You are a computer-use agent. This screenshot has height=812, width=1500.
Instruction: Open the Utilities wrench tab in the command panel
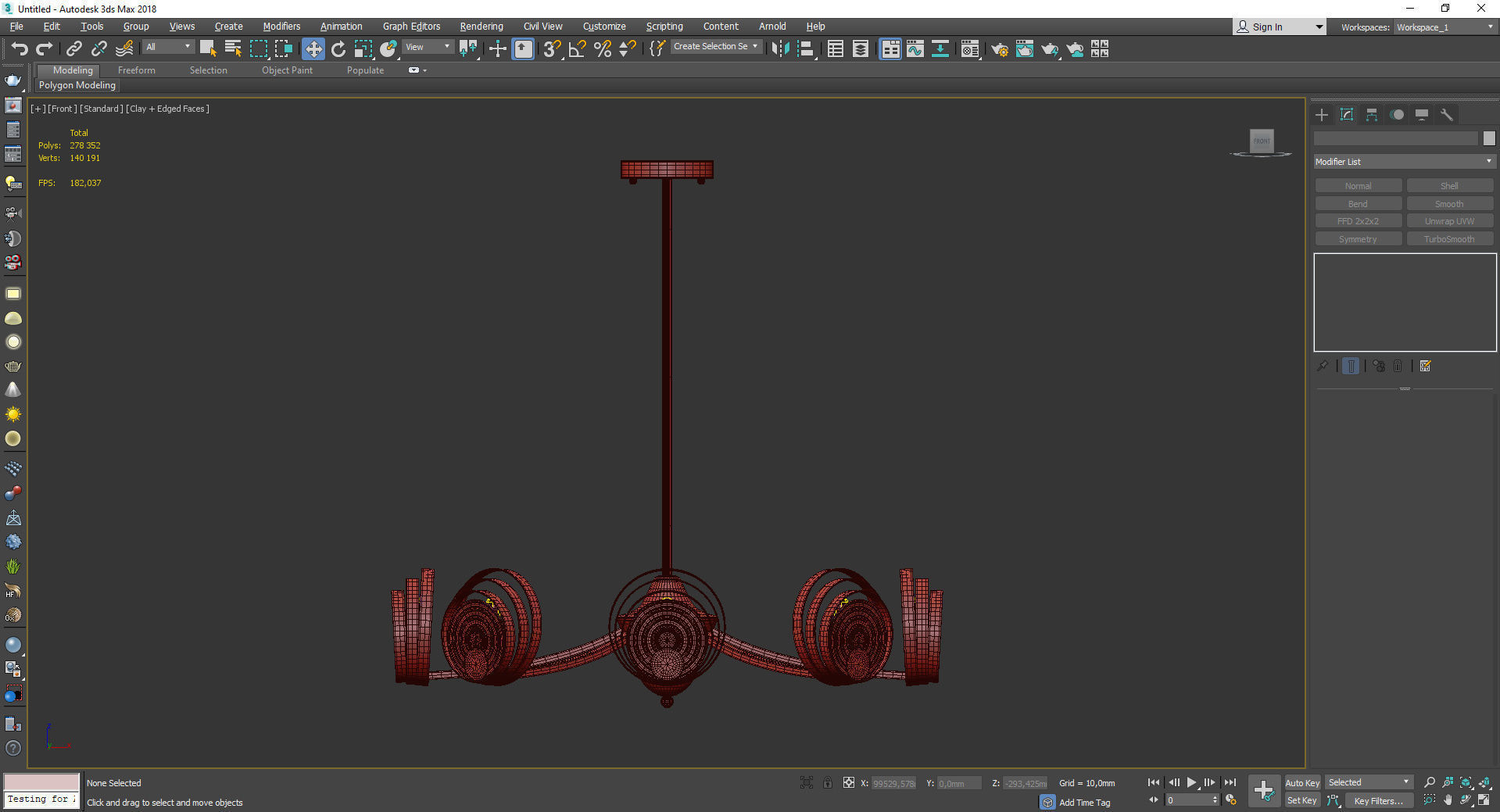(1447, 115)
